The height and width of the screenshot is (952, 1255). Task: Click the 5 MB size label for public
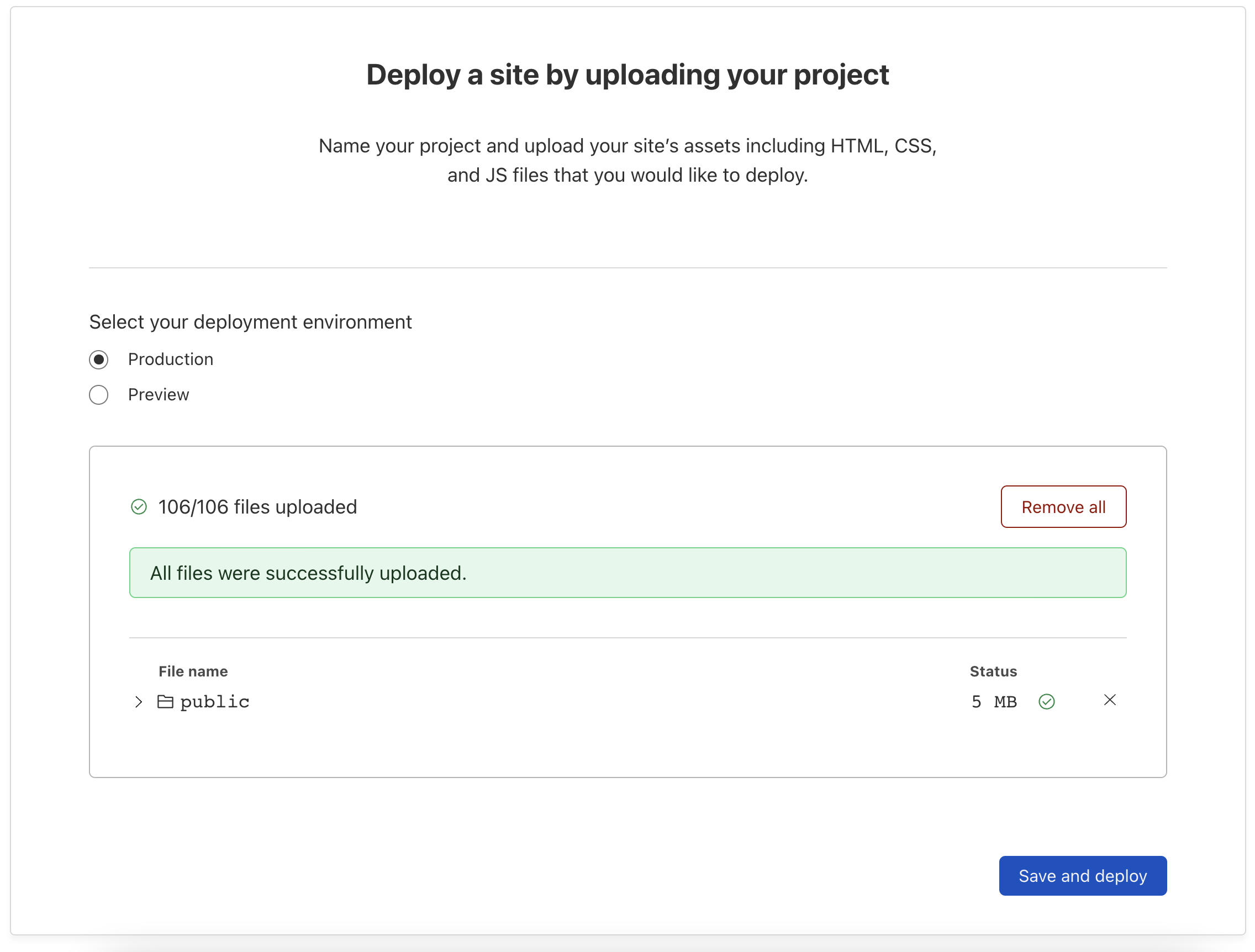click(994, 701)
